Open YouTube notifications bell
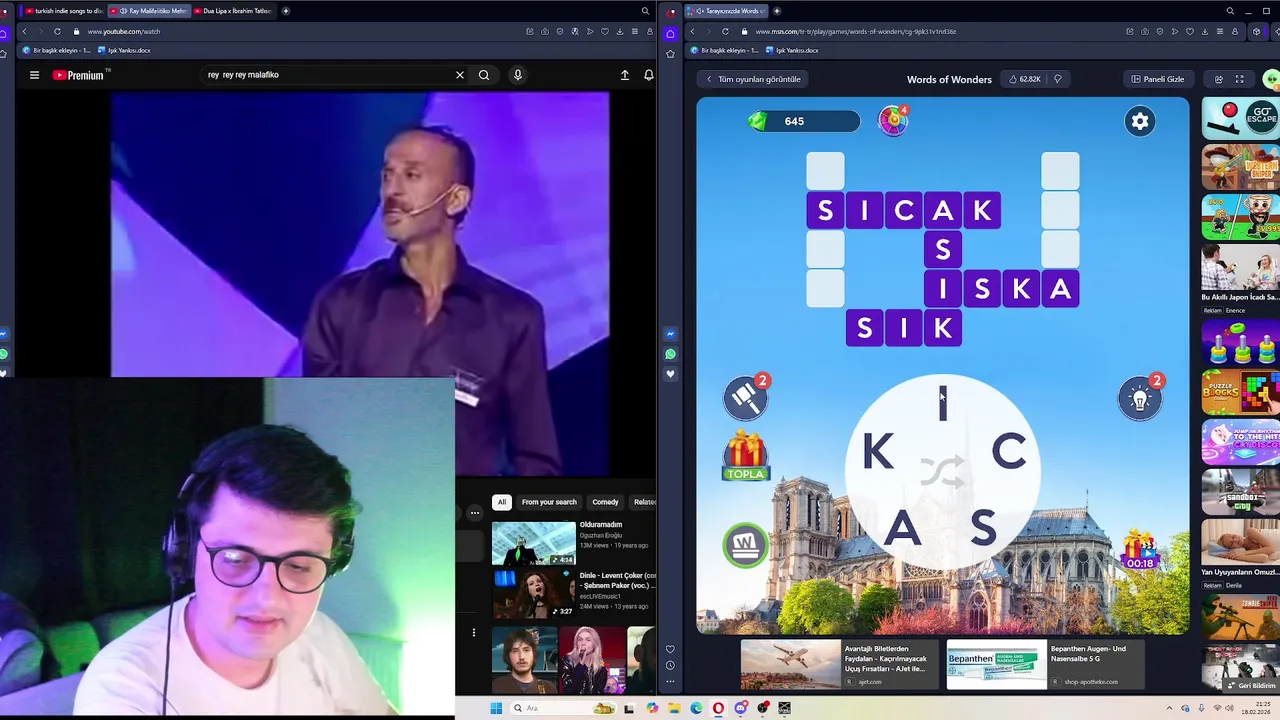Image resolution: width=1280 pixels, height=720 pixels. point(649,75)
